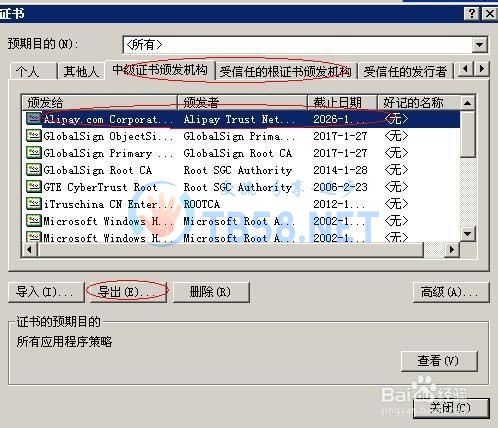
Task: Click the 导入(I)... button
Action: click(x=46, y=292)
